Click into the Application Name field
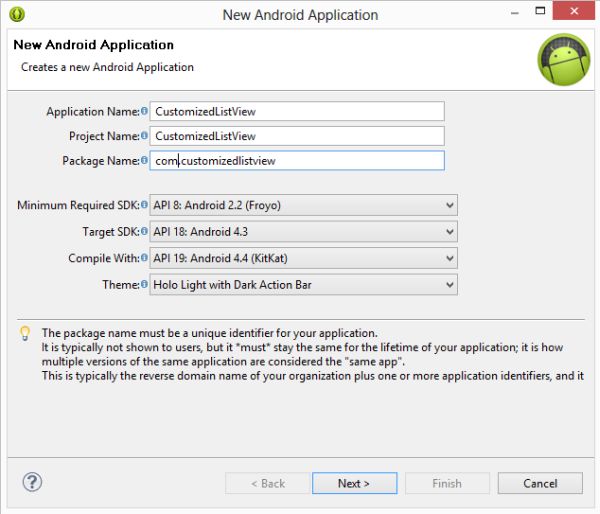 [297, 111]
